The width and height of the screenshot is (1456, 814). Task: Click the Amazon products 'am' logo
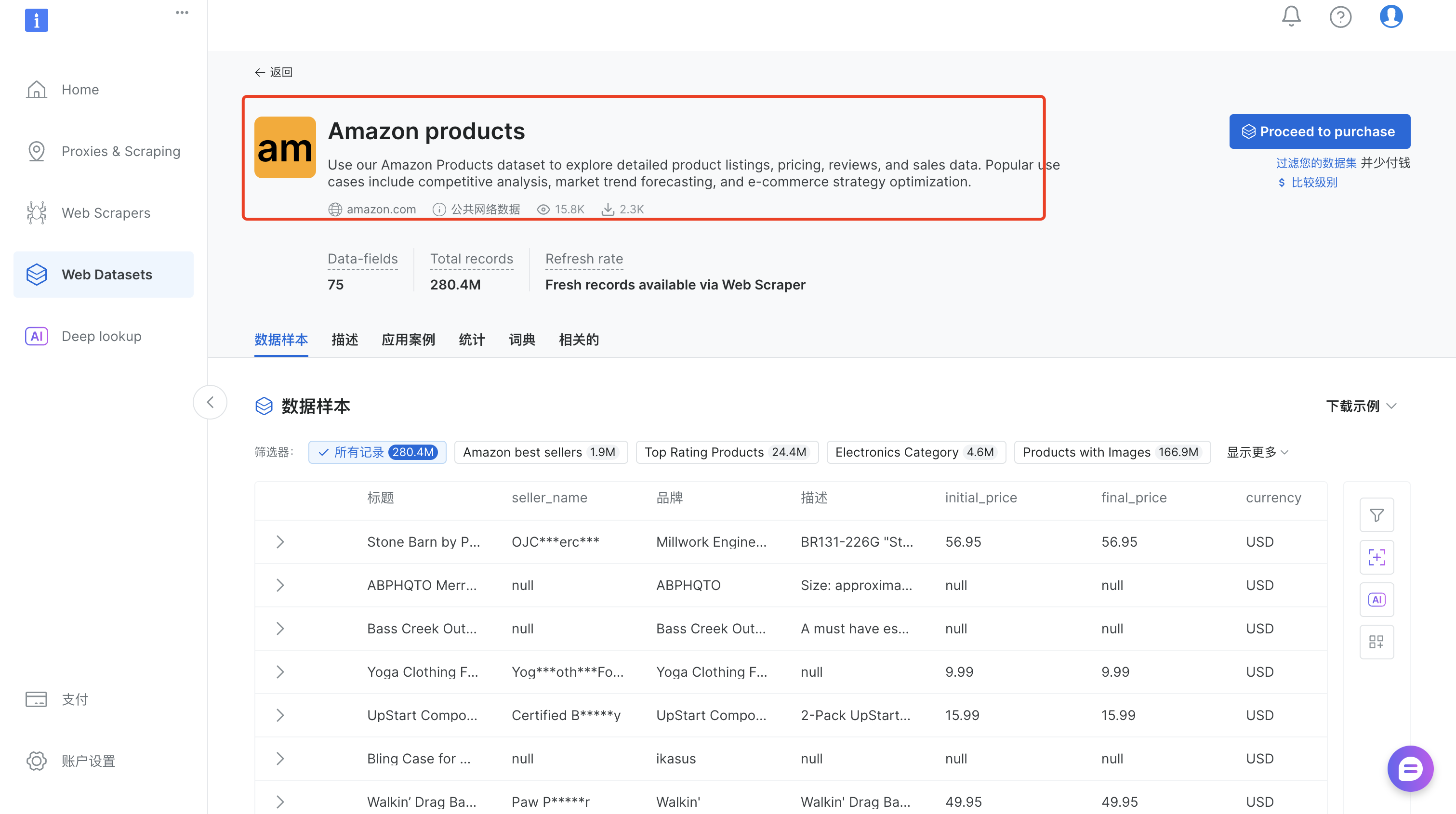[x=285, y=147]
